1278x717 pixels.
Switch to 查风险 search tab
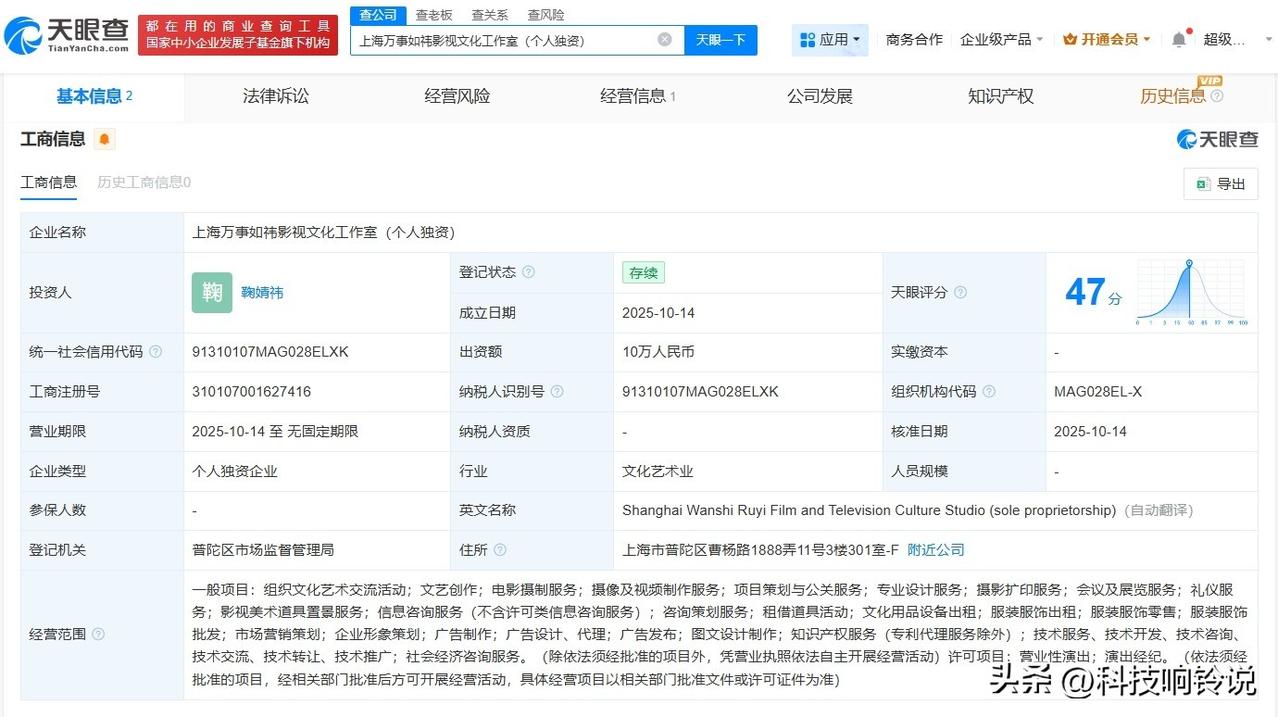pos(546,15)
